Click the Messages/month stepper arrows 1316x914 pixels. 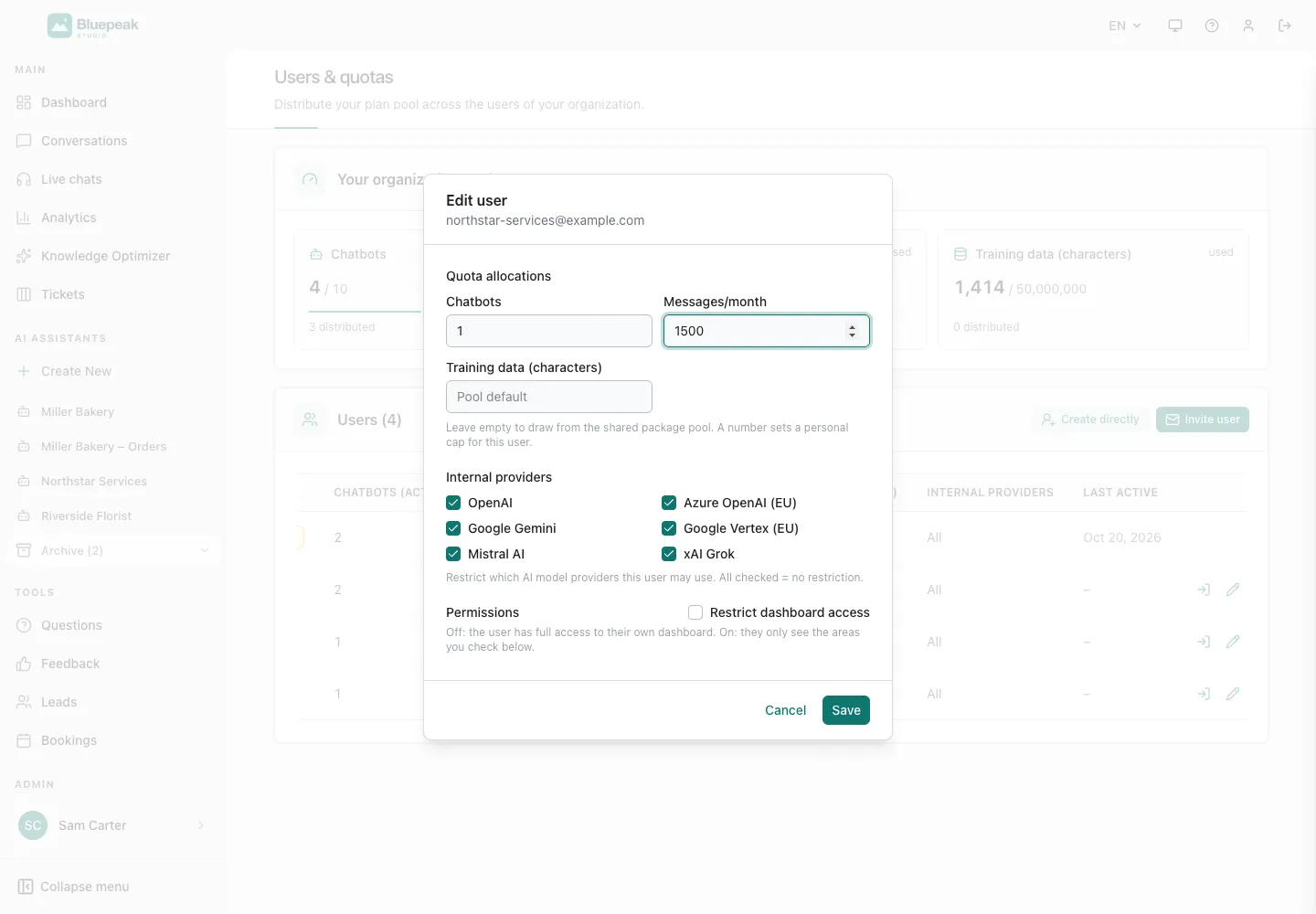[x=852, y=331]
